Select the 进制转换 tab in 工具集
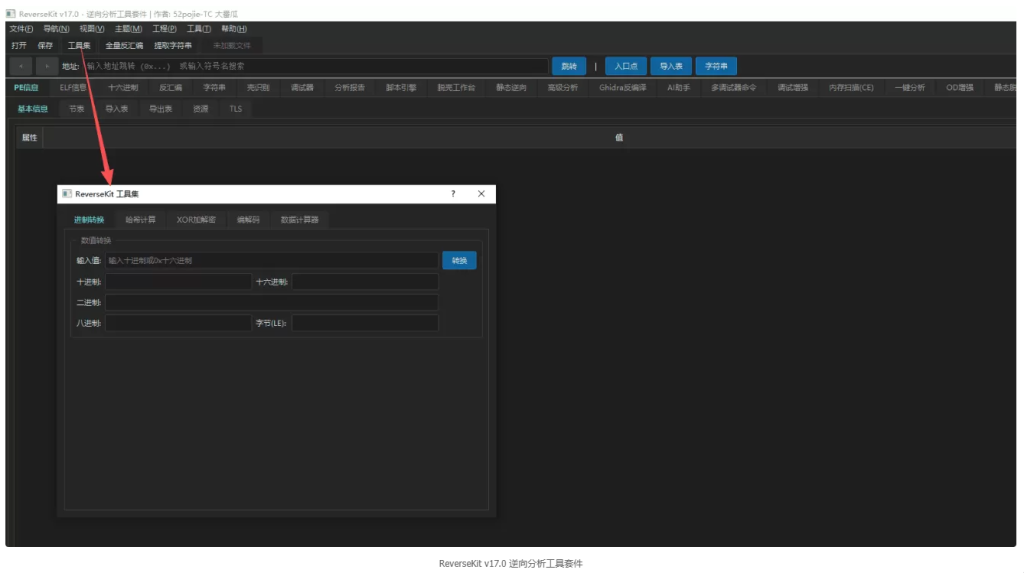 tap(89, 220)
